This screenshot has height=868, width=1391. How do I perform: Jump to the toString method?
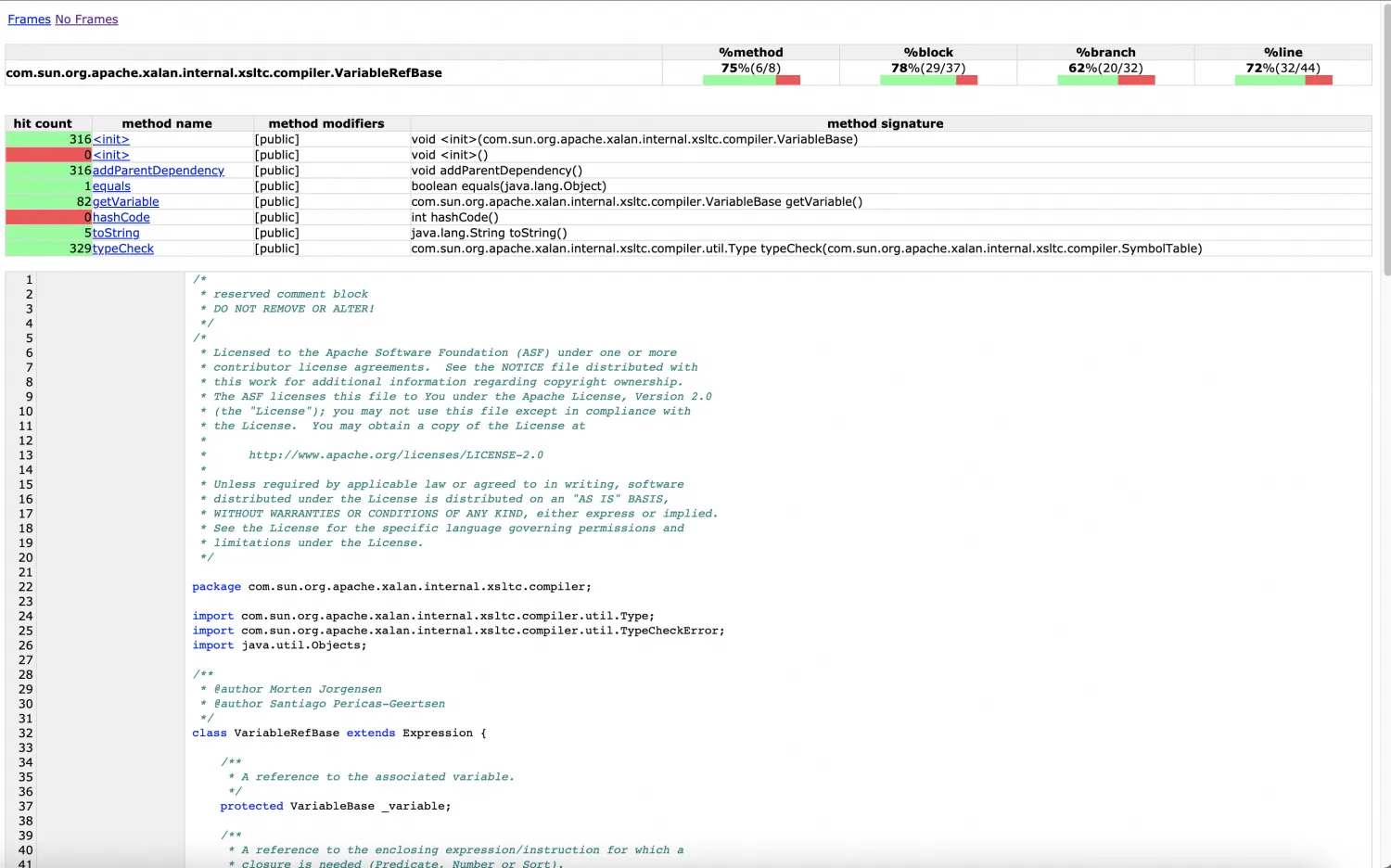click(x=116, y=234)
